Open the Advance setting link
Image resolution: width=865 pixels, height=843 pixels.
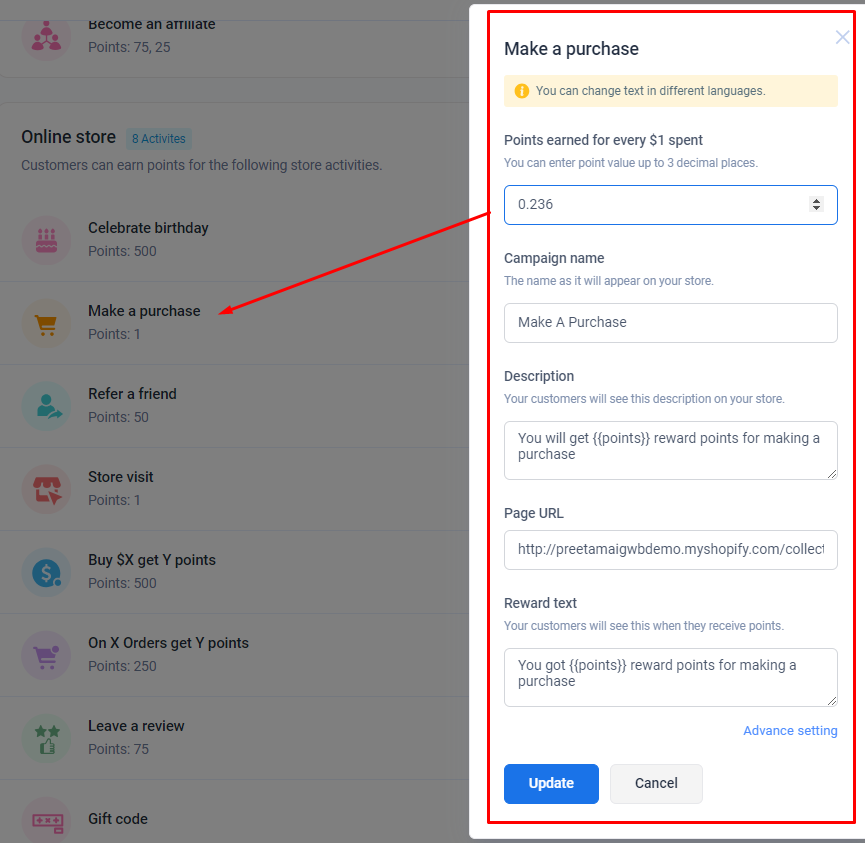tap(790, 730)
